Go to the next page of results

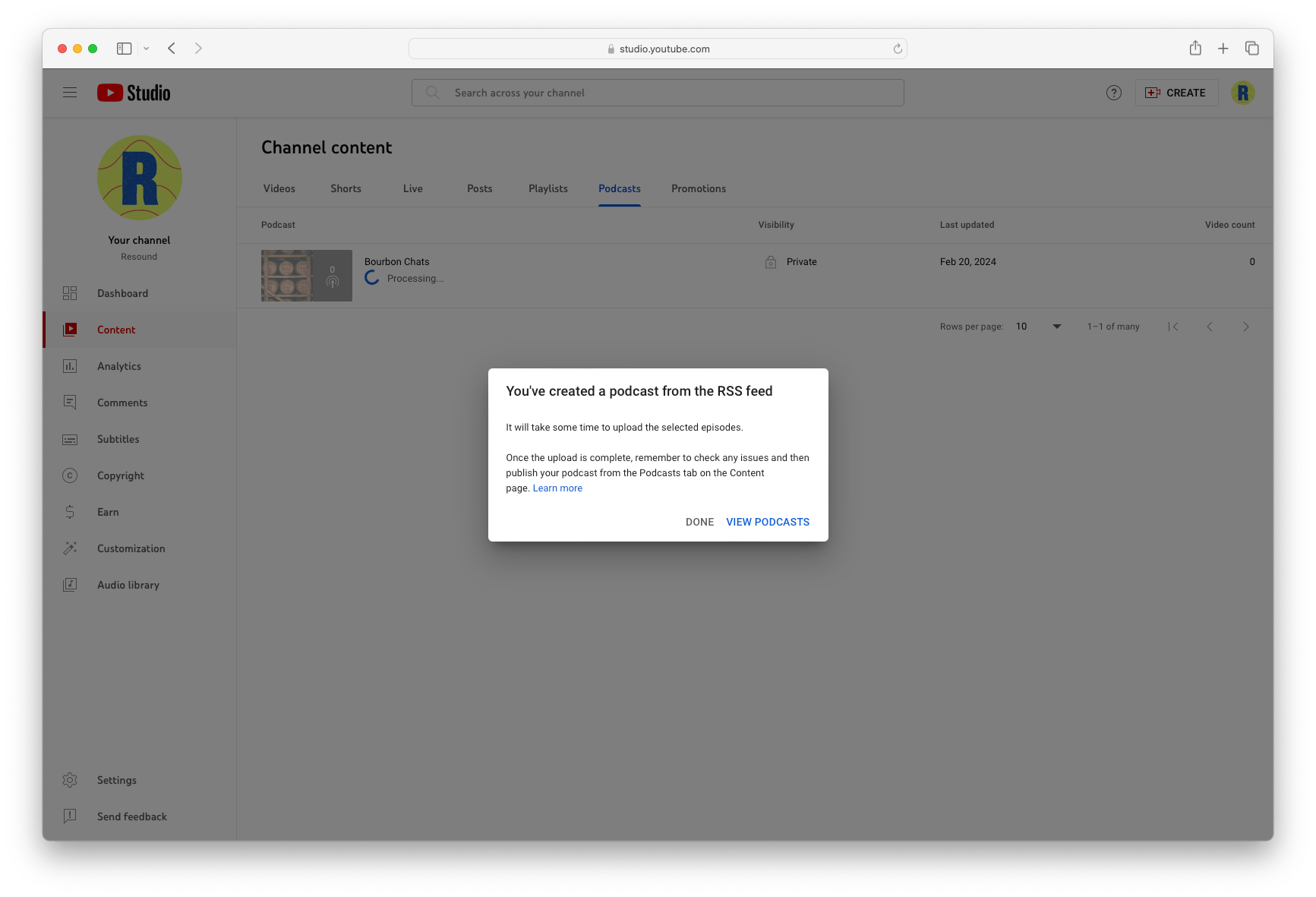1246,327
